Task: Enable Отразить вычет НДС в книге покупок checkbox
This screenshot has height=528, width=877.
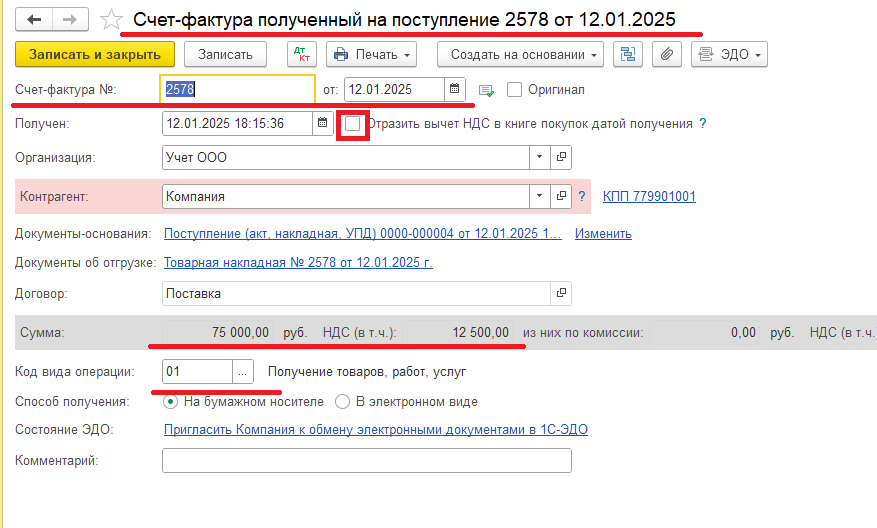Action: tap(352, 124)
